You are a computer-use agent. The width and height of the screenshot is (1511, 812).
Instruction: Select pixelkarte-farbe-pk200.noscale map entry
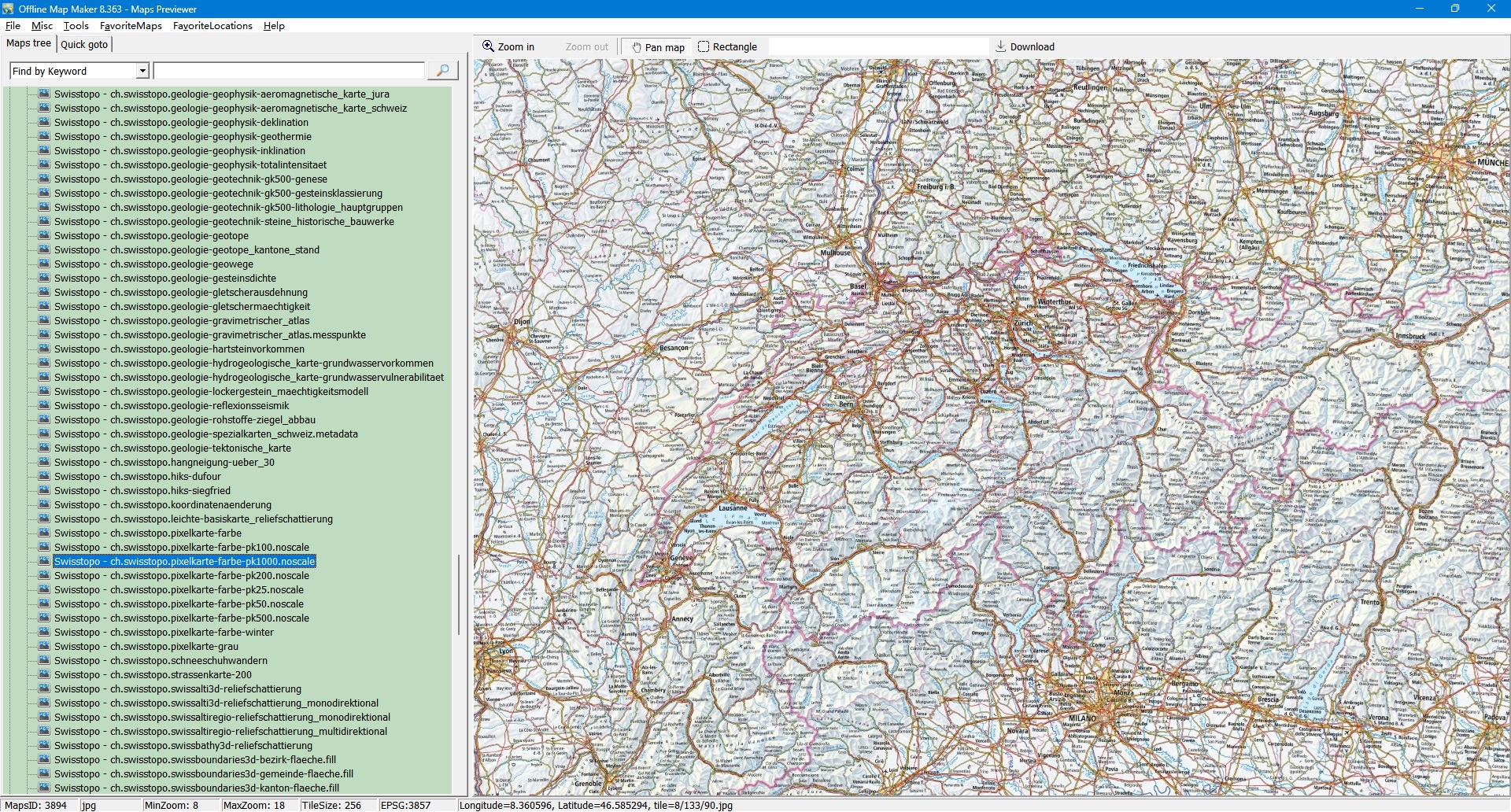(182, 575)
